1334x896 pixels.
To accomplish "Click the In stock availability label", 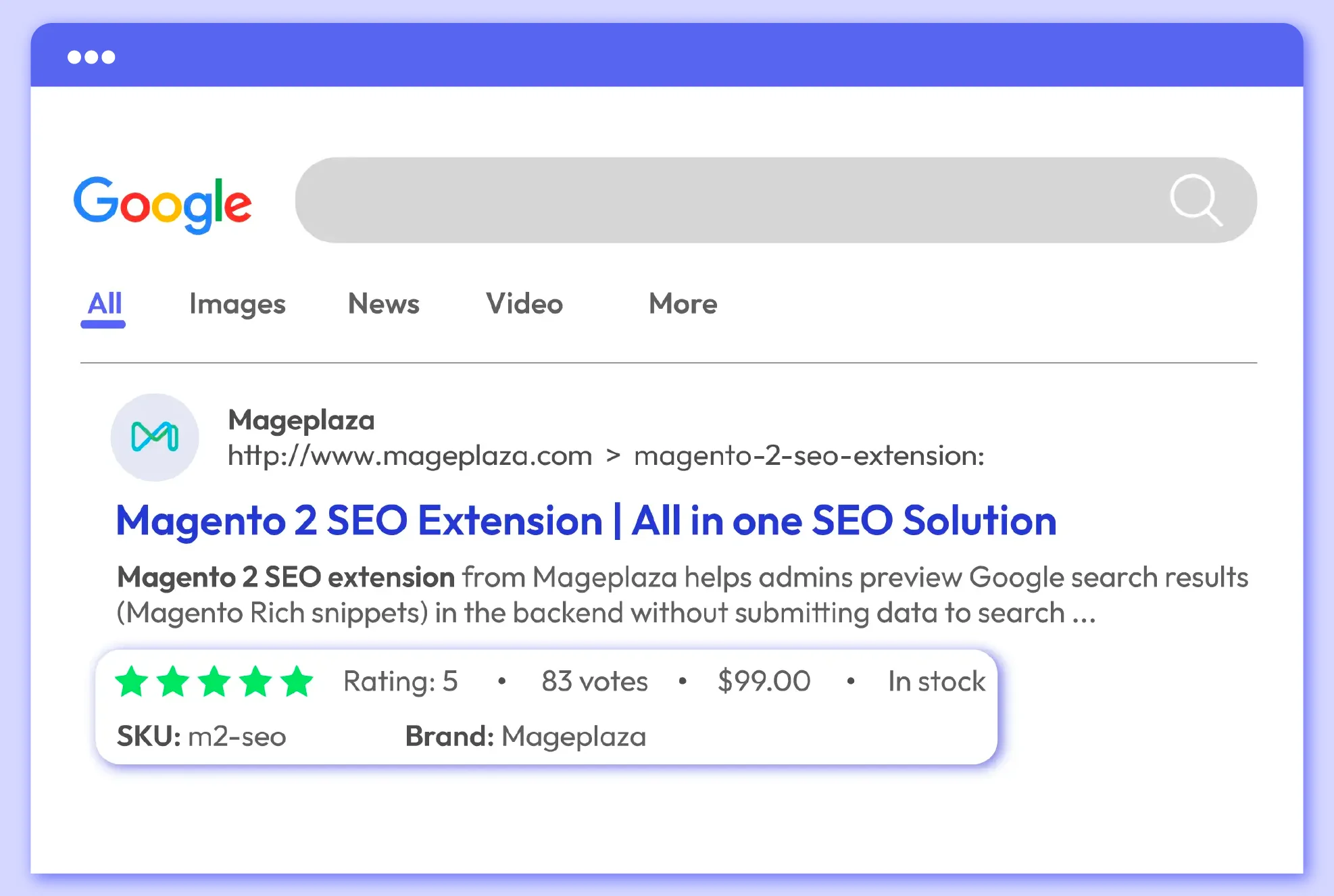I will (x=937, y=681).
